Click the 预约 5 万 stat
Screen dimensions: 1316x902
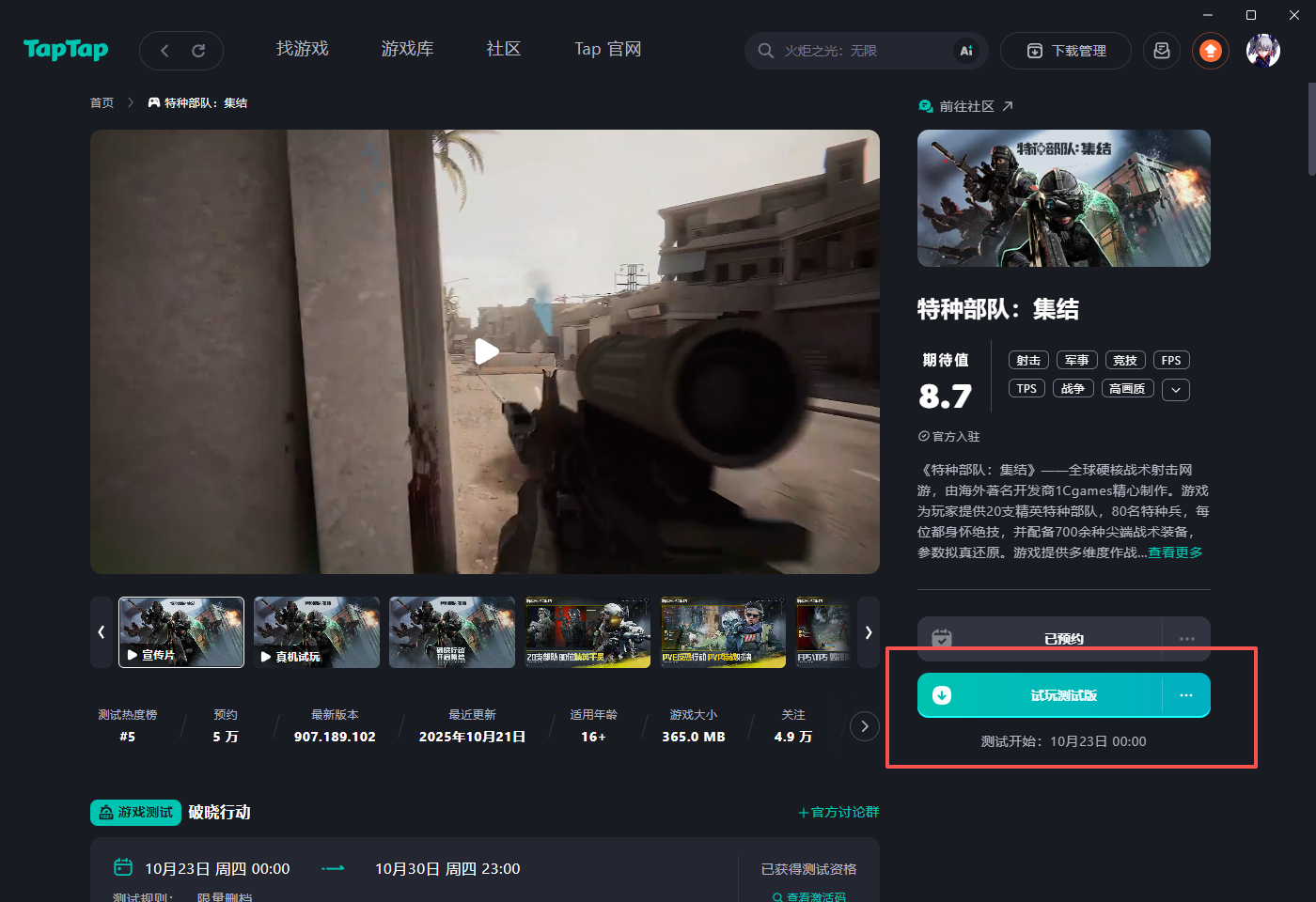tap(226, 726)
